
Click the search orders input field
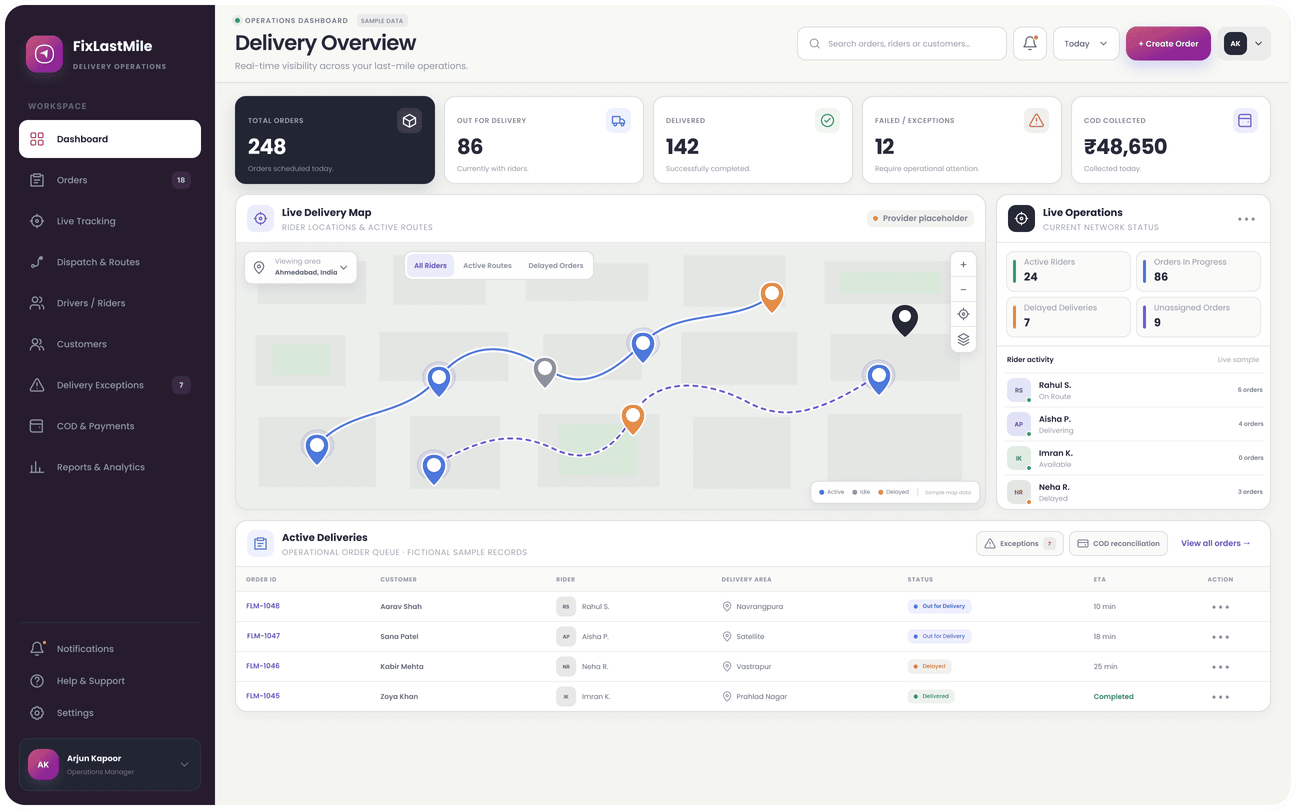[x=902, y=44]
